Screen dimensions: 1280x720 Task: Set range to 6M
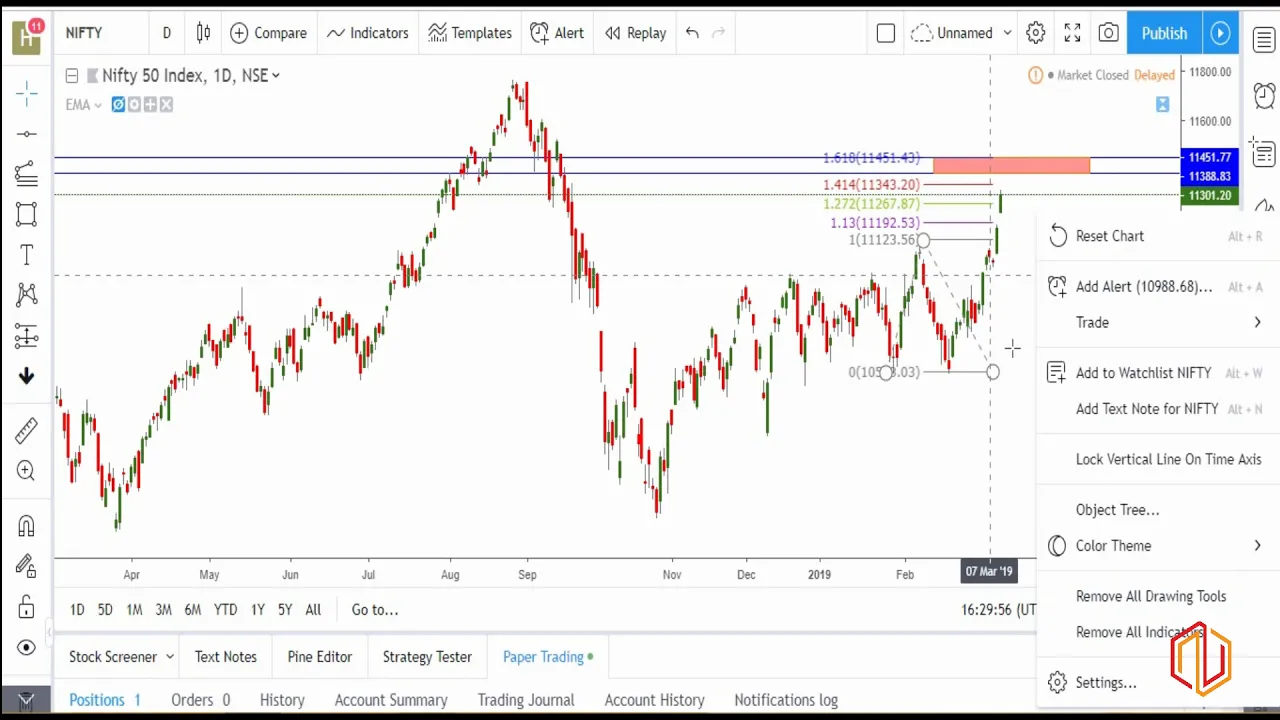(192, 609)
